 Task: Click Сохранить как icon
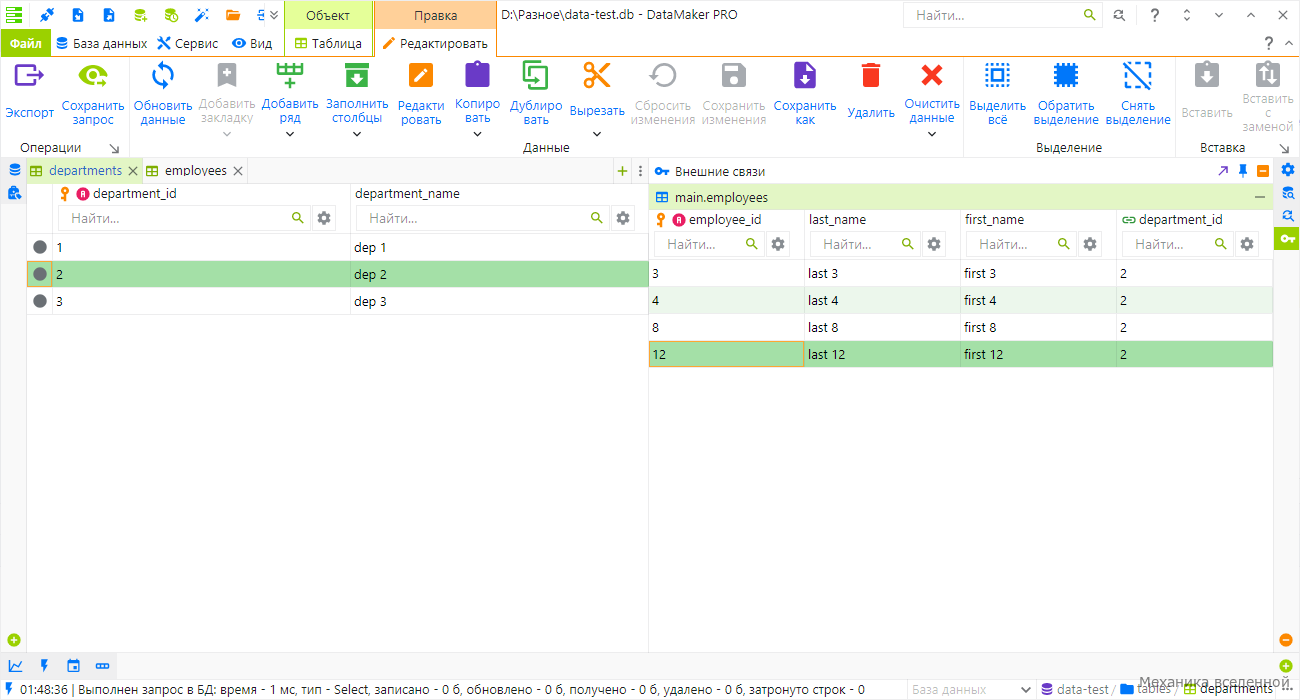coord(805,76)
